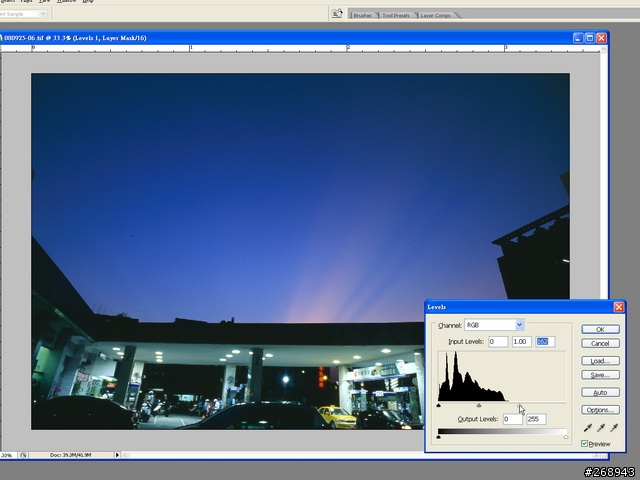Image resolution: width=640 pixels, height=480 pixels.
Task: Click the Input Levels shadow field showing 0
Action: (498, 341)
